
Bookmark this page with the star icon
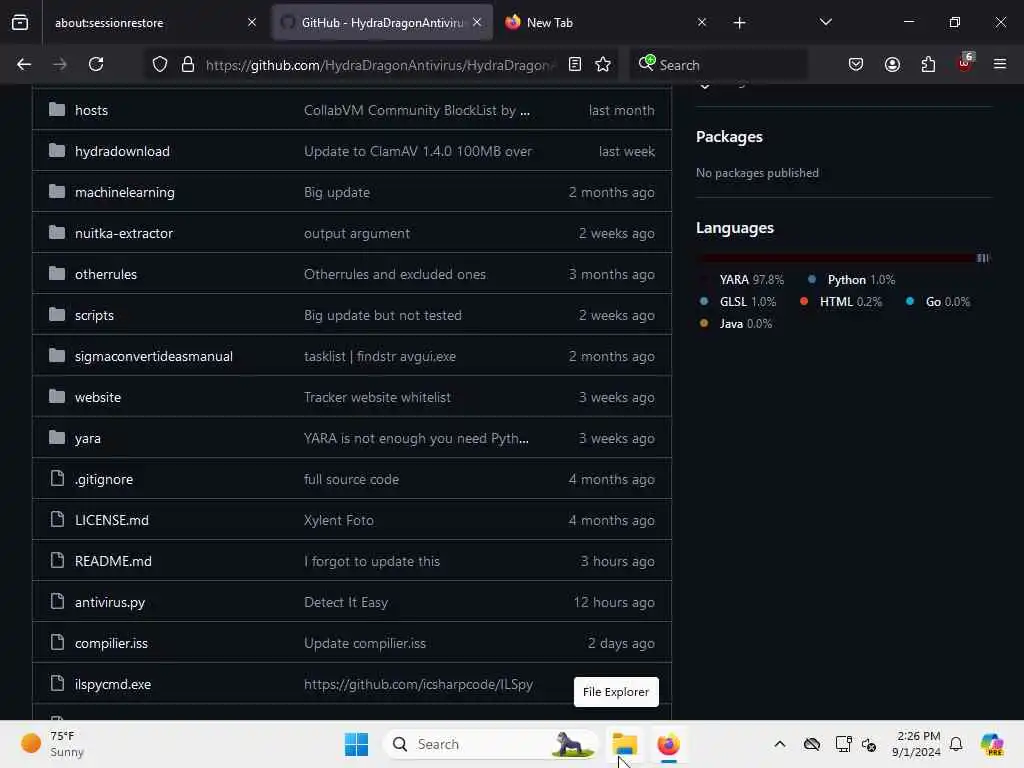tap(603, 64)
